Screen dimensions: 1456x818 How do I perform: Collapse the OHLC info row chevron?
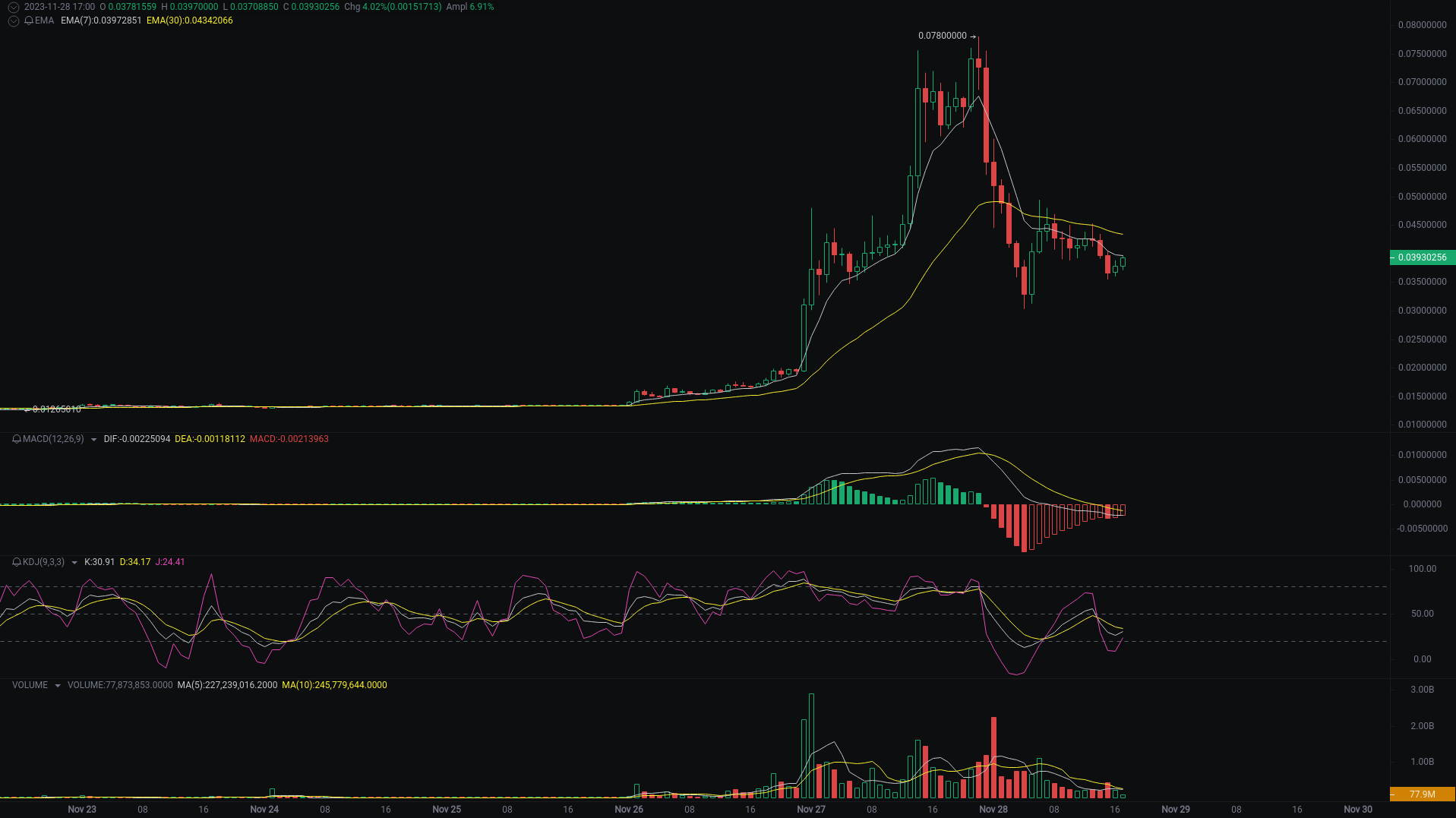pyautogui.click(x=13, y=7)
